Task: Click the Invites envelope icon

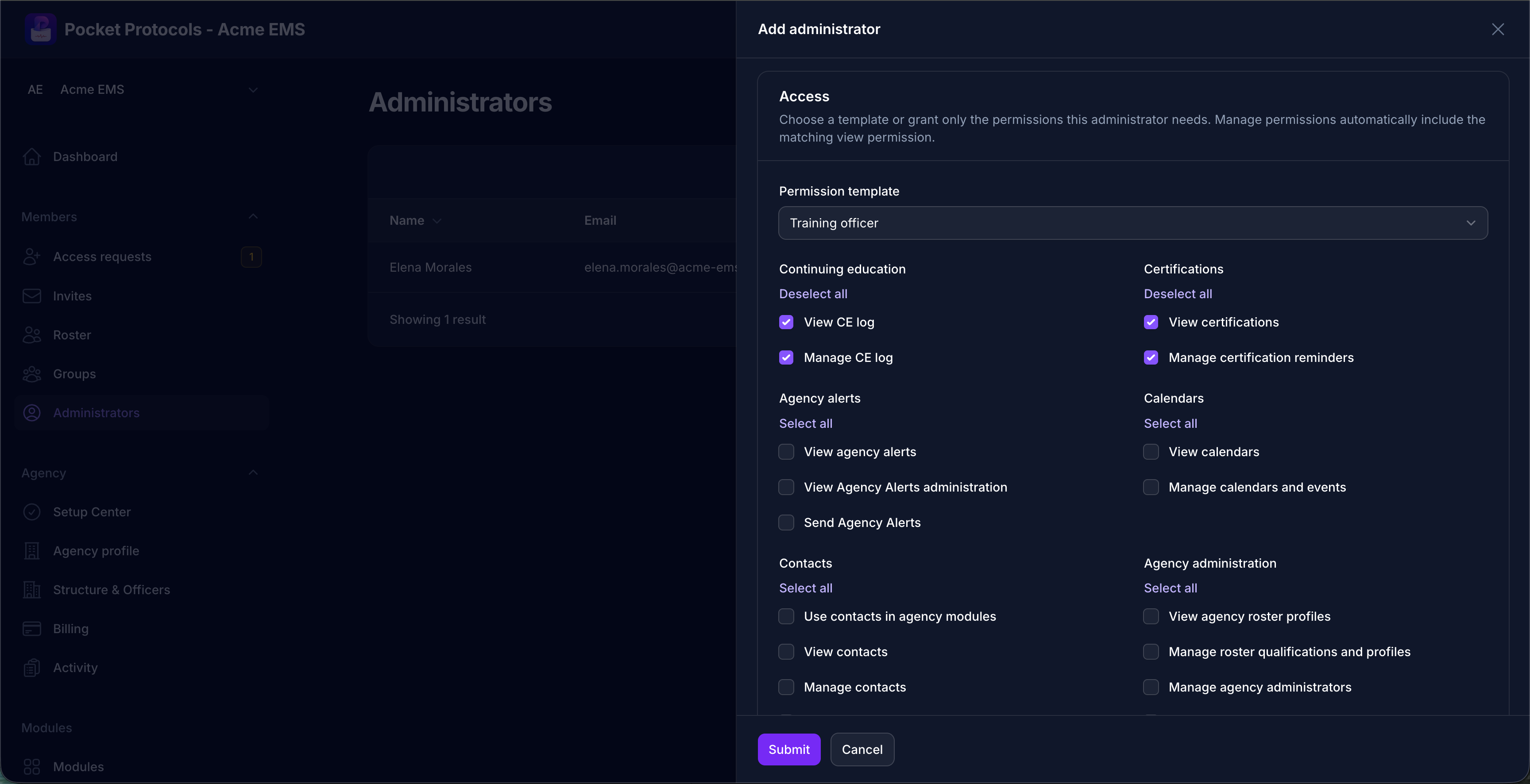Action: (31, 296)
